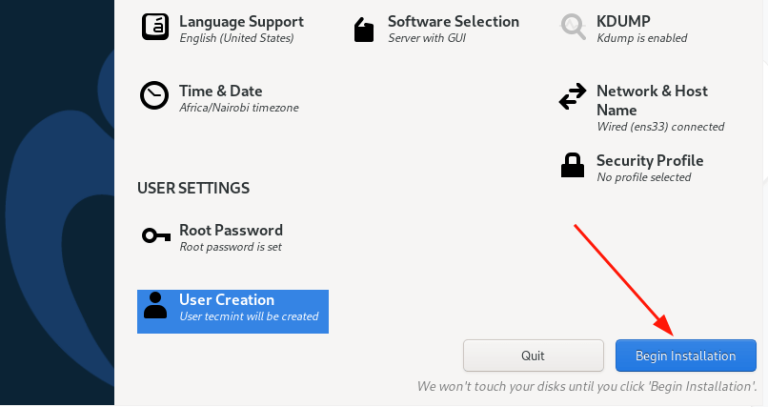Click the User Creation person icon

pyautogui.click(x=155, y=305)
